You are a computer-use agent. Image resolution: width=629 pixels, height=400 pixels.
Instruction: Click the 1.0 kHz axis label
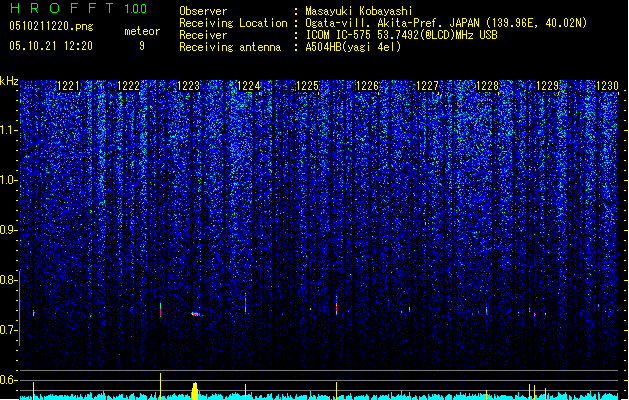coord(8,180)
